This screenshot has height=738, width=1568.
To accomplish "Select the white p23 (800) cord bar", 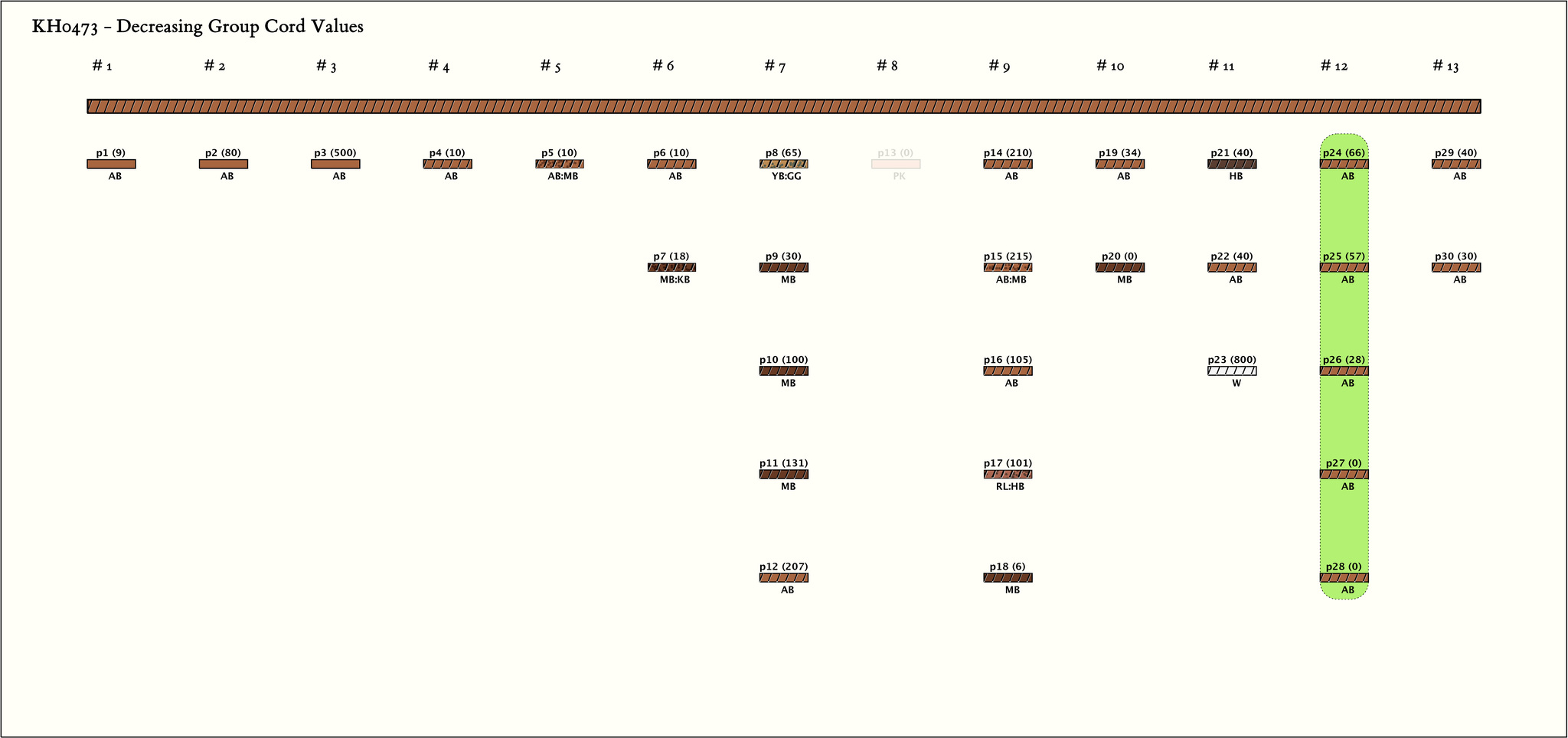I will tap(1232, 371).
